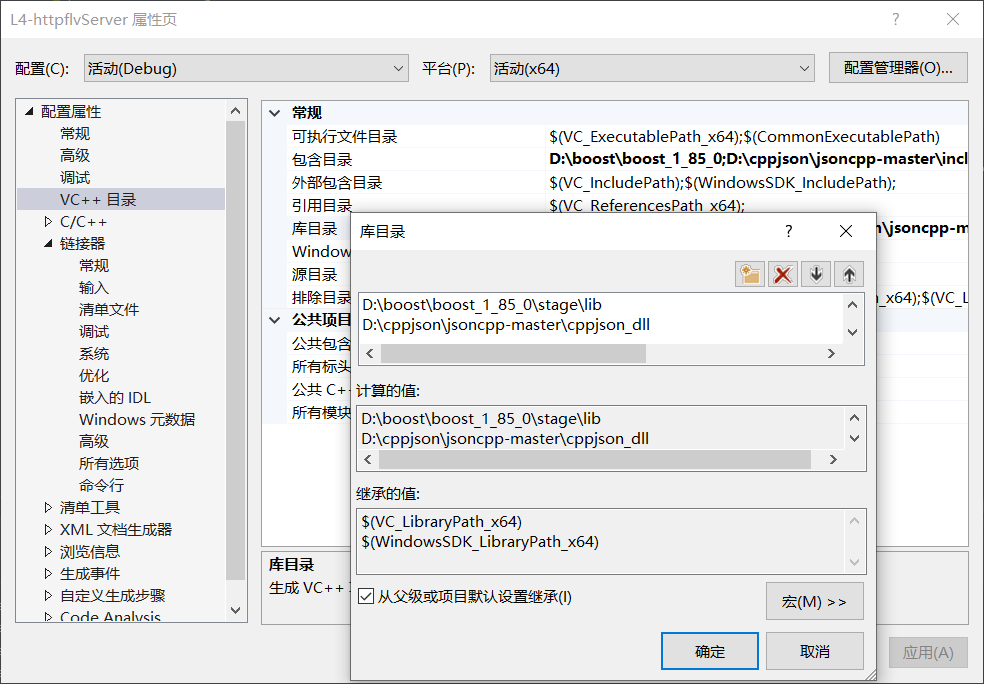Viewport: 984px width, 684px height.
Task: Click the edit list horizontal scrollbar thumb
Action: point(513,353)
